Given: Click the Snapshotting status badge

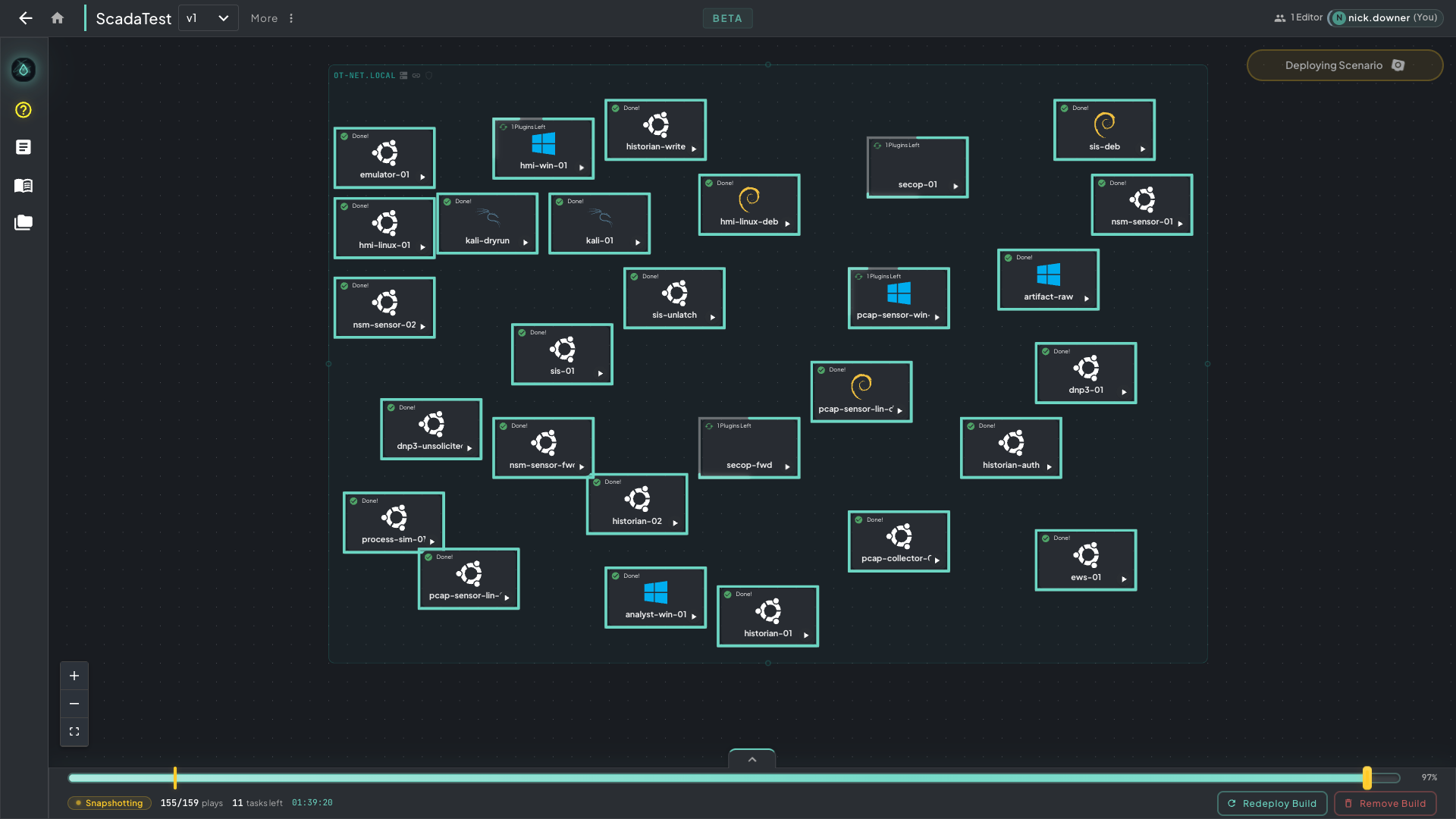Looking at the screenshot, I should pyautogui.click(x=109, y=803).
